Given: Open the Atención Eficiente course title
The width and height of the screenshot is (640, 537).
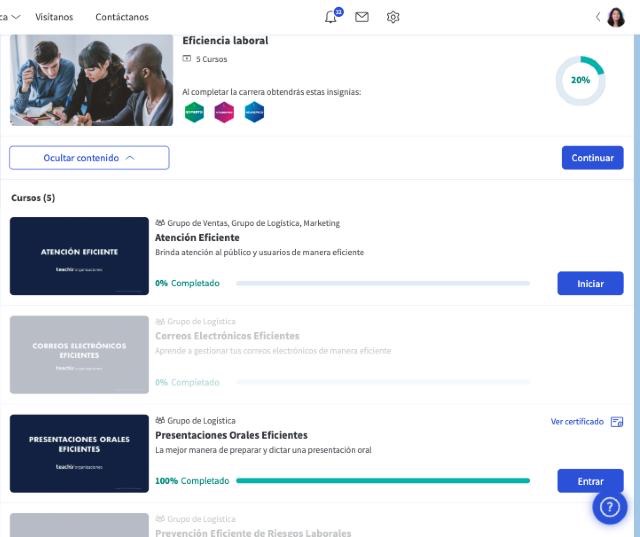Looking at the screenshot, I should pos(197,237).
